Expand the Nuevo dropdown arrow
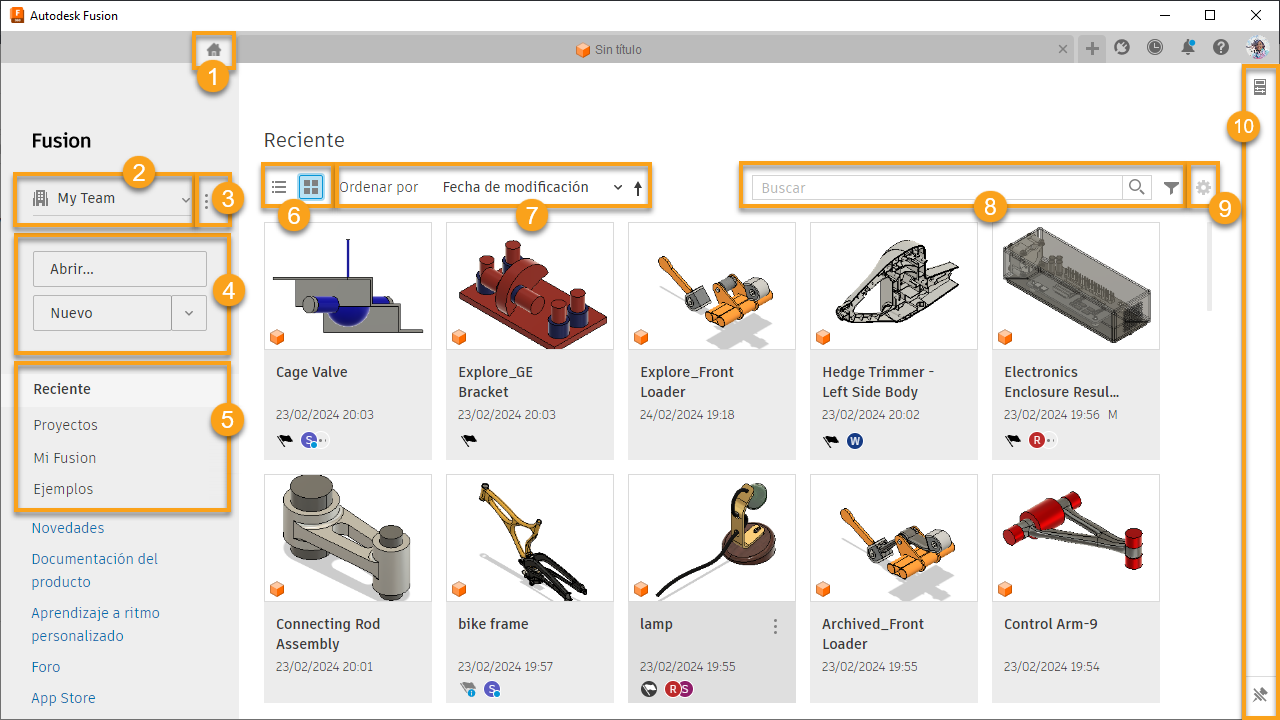 tap(189, 313)
